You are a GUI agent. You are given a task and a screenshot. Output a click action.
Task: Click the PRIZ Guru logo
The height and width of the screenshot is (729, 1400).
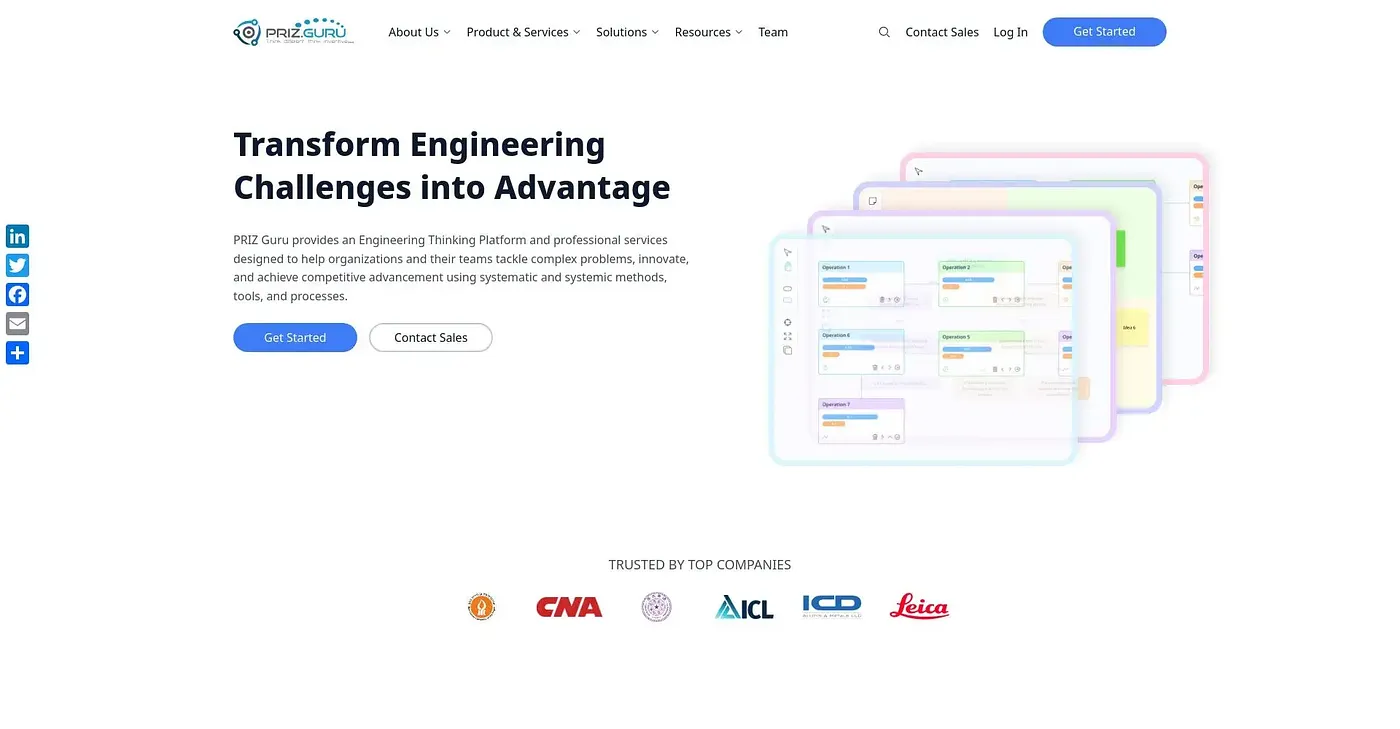click(x=296, y=32)
